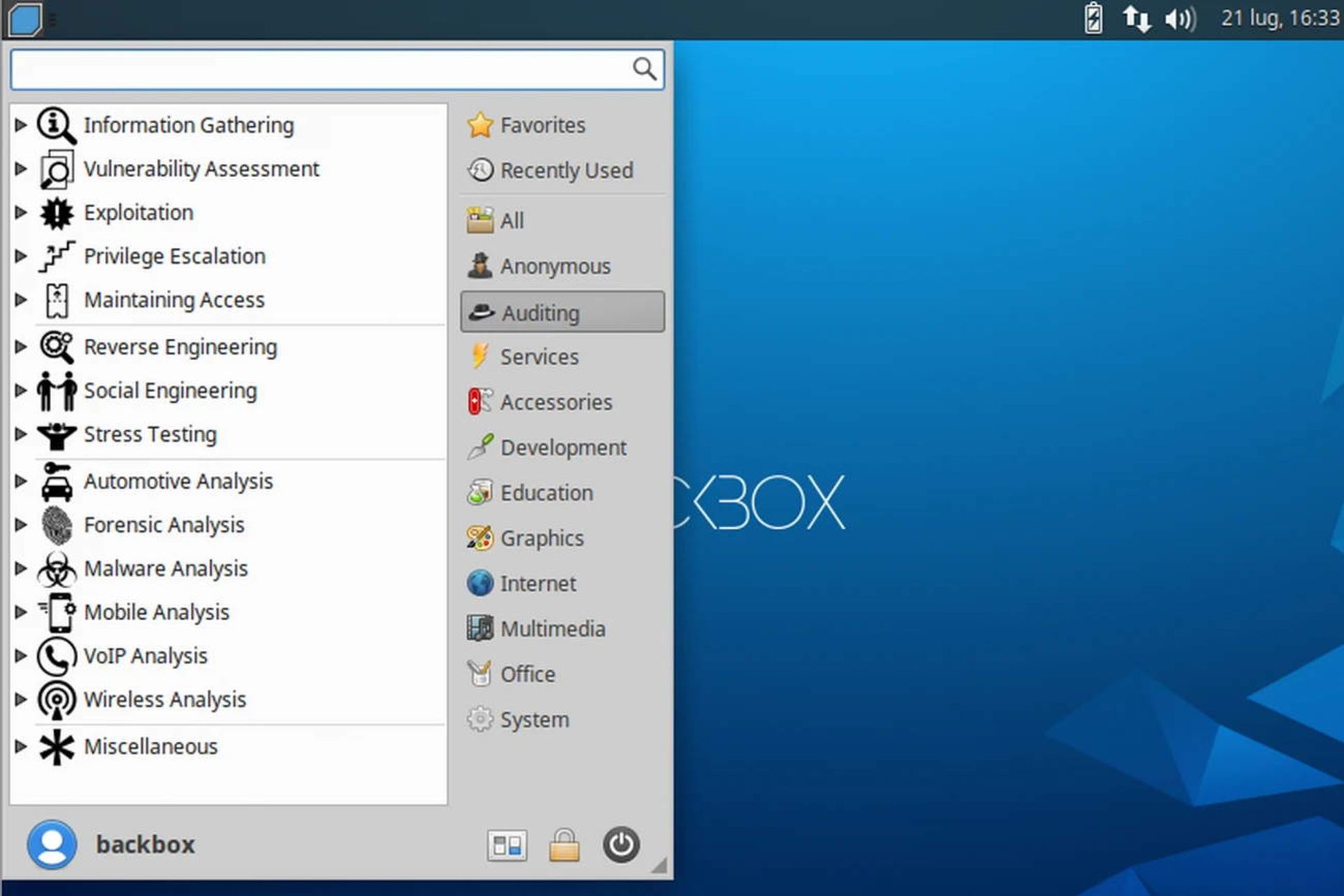Open the Multimedia category
Image resolution: width=1344 pixels, height=896 pixels.
click(563, 629)
